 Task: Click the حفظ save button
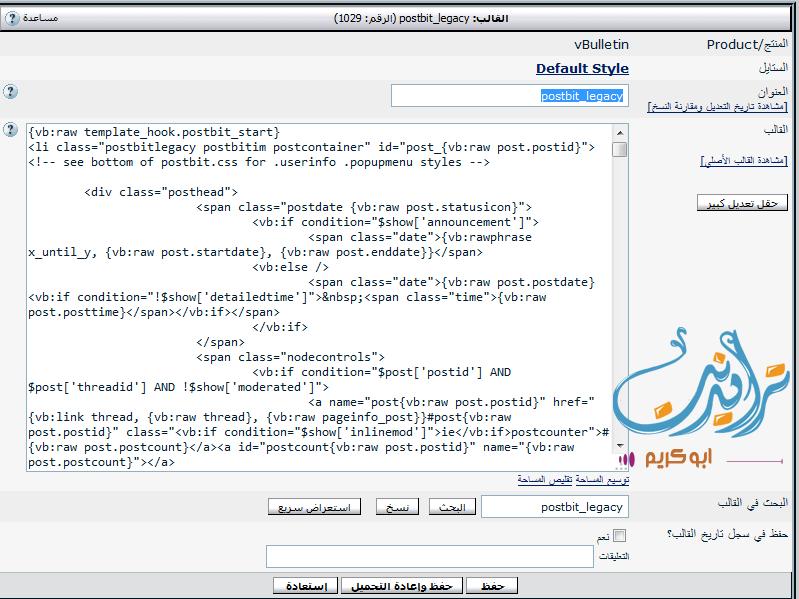(492, 585)
